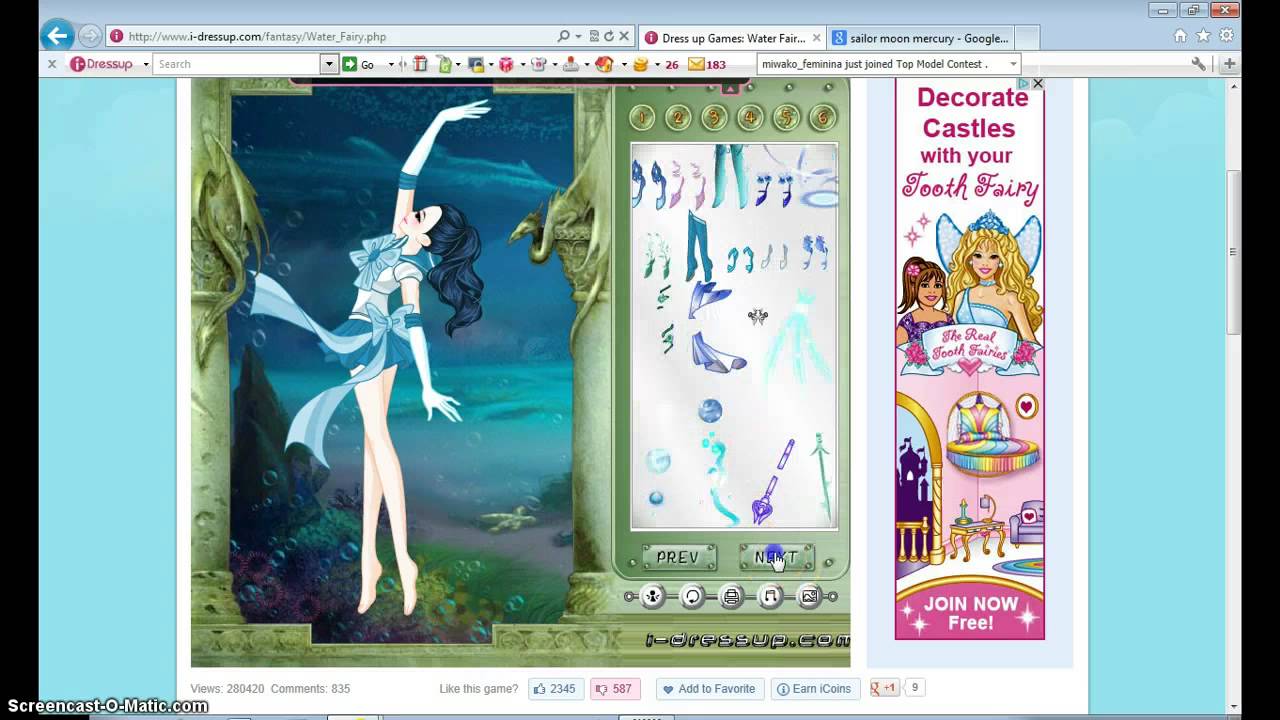Click the address bar search magnifier icon
The width and height of the screenshot is (1280, 720).
pos(564,36)
